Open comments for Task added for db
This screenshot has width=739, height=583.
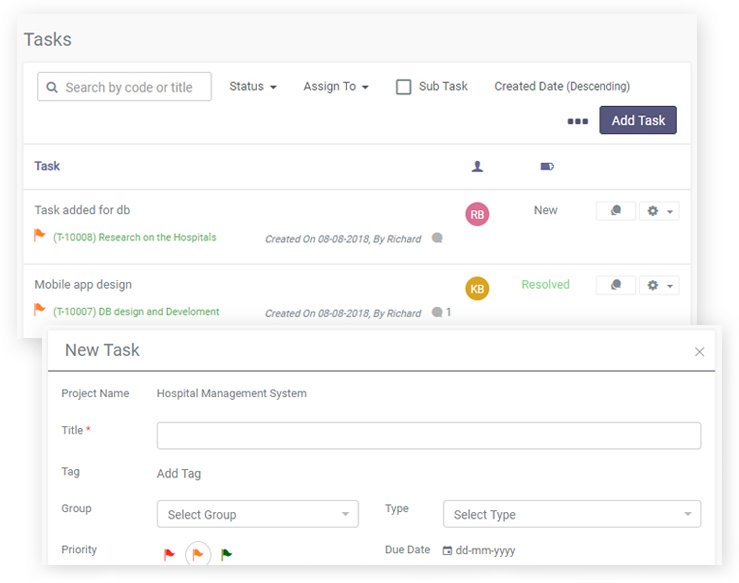pyautogui.click(x=616, y=211)
